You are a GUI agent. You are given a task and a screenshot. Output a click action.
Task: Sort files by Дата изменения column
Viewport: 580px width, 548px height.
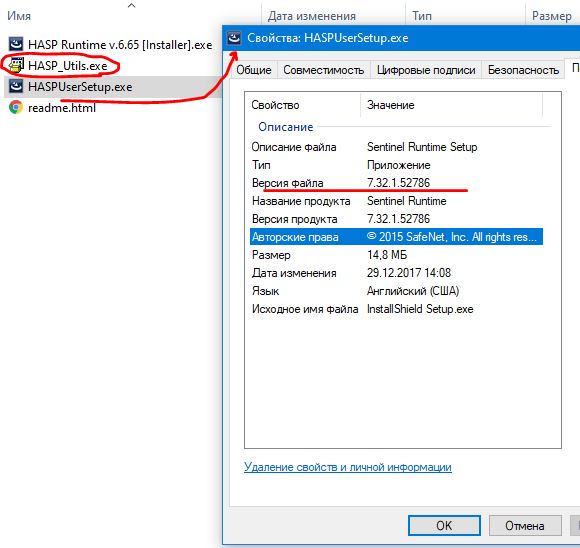point(312,16)
